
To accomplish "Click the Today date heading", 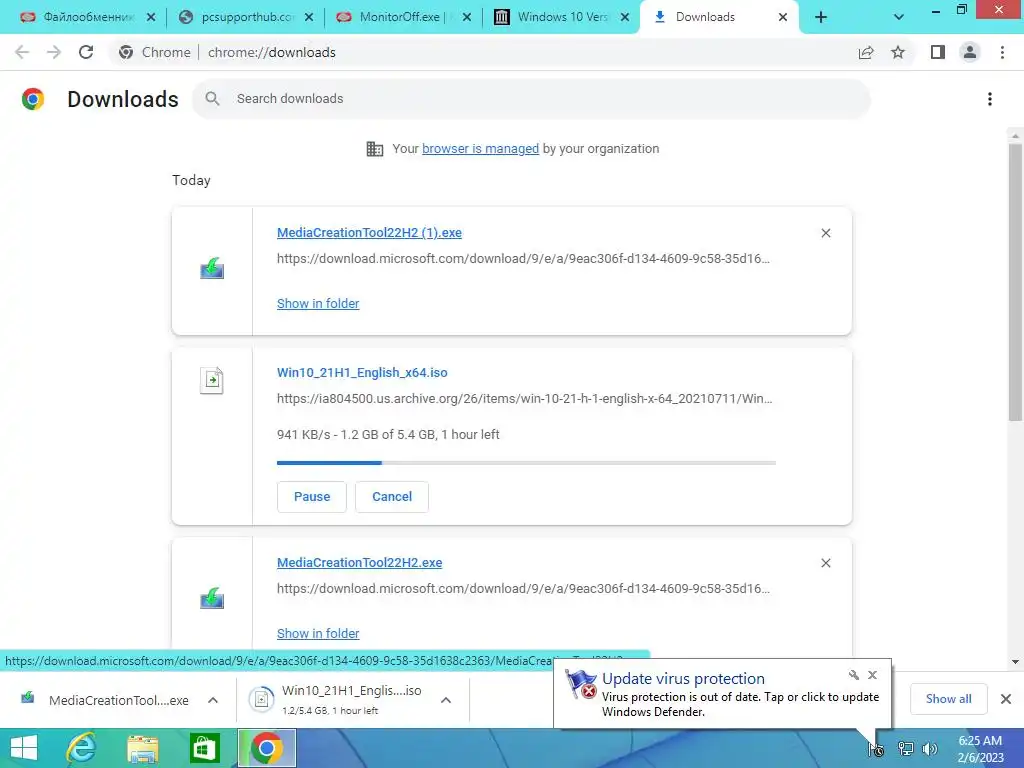I will click(191, 181).
